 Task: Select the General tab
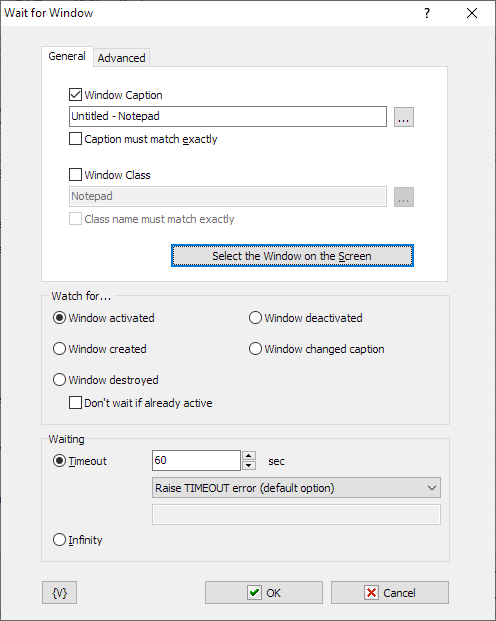click(67, 56)
